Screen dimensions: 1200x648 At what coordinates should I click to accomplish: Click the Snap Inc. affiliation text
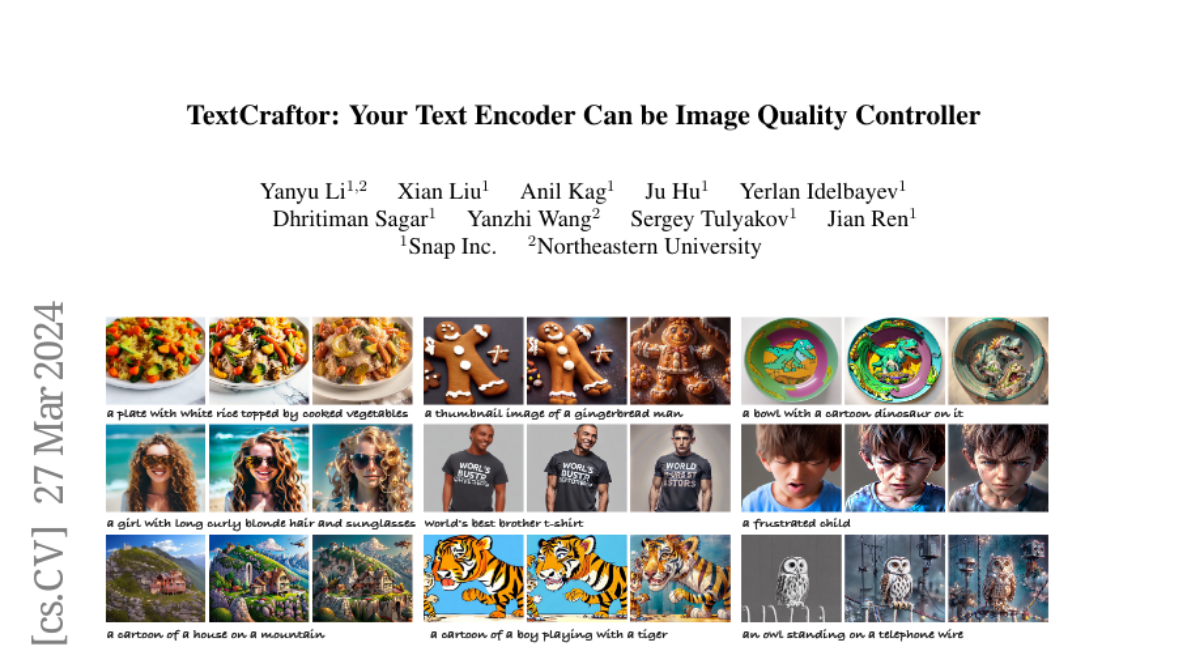[x=449, y=246]
